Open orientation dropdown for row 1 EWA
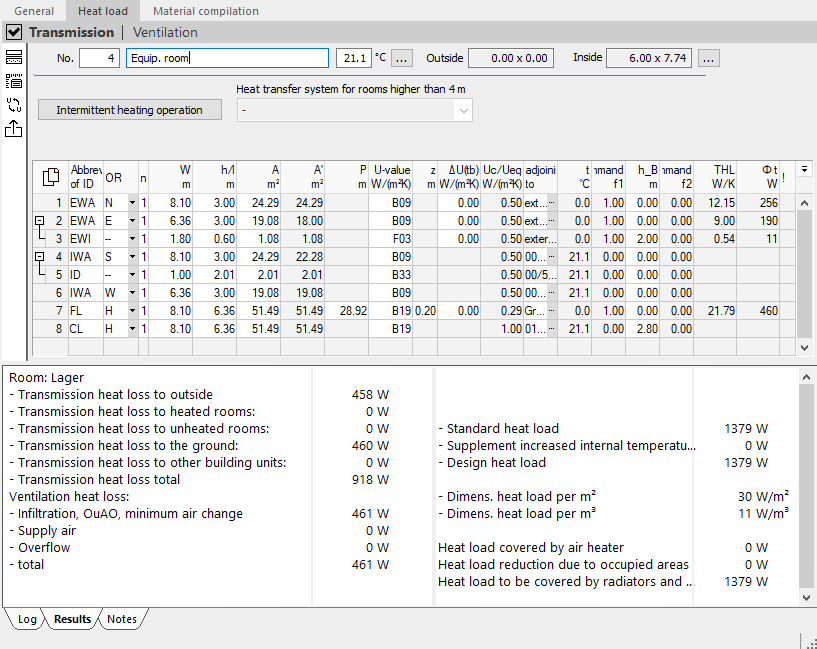817x649 pixels. pyautogui.click(x=132, y=203)
